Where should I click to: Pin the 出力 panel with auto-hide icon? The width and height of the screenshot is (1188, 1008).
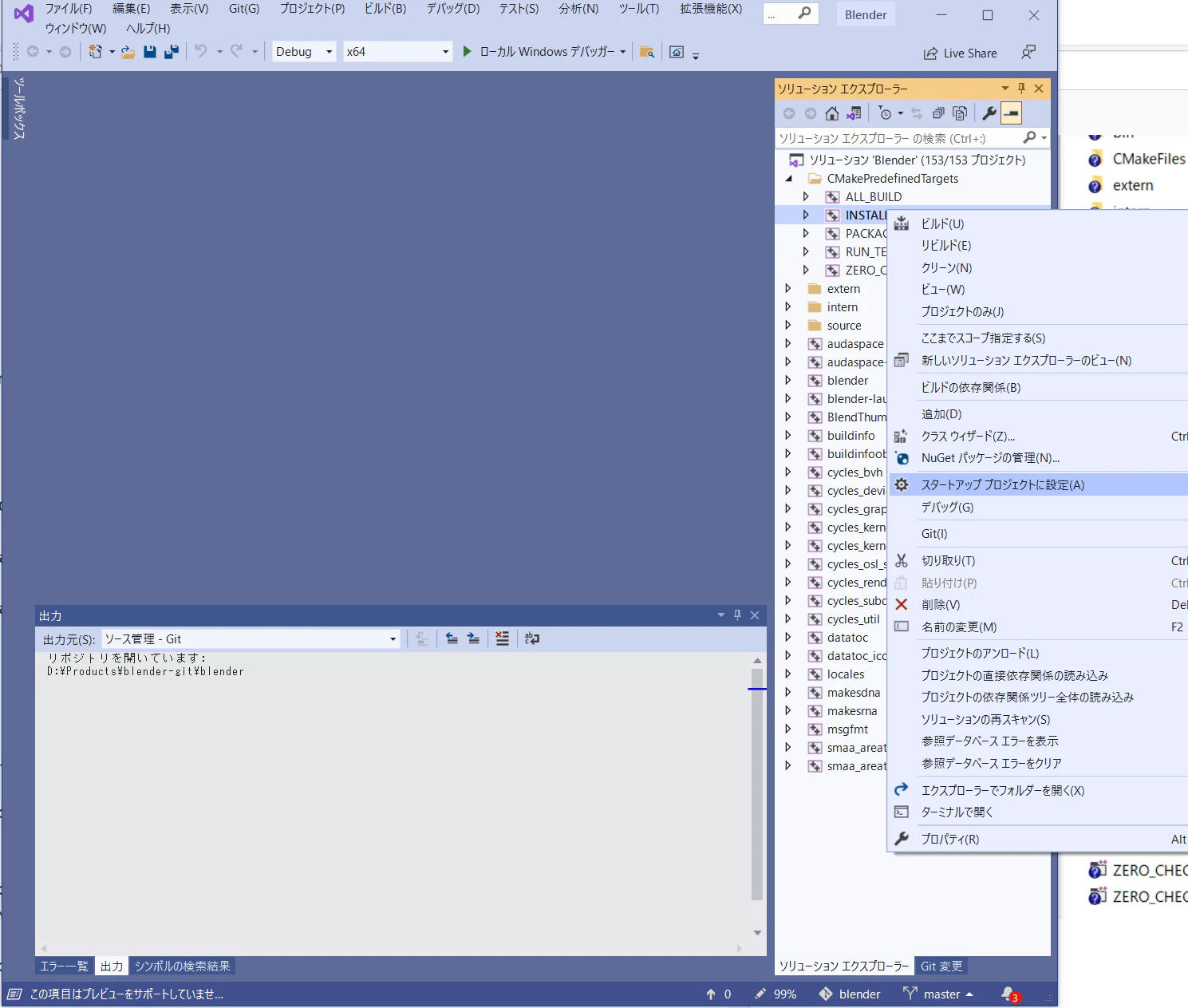(737, 615)
